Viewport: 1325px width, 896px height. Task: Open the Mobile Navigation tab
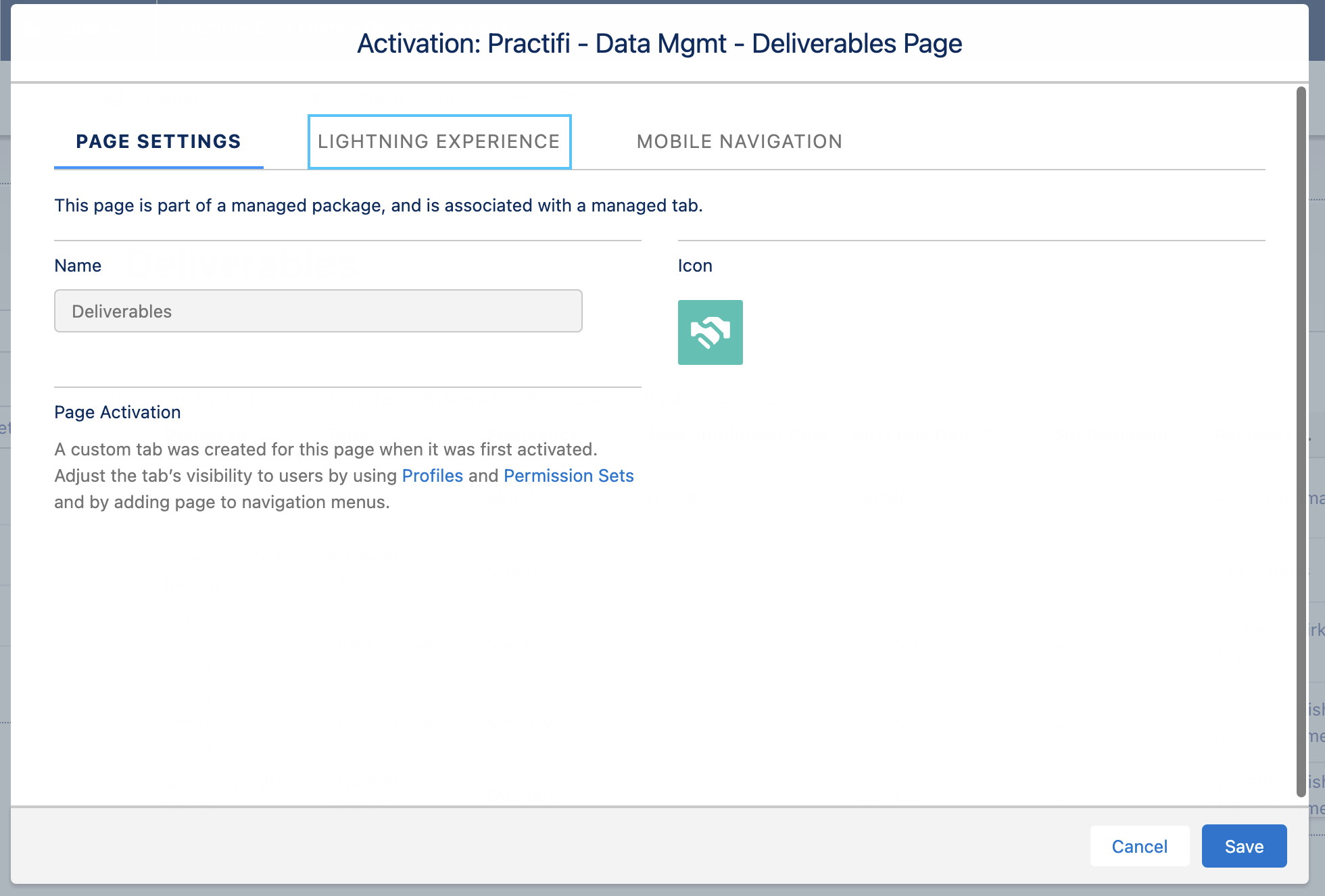click(740, 141)
